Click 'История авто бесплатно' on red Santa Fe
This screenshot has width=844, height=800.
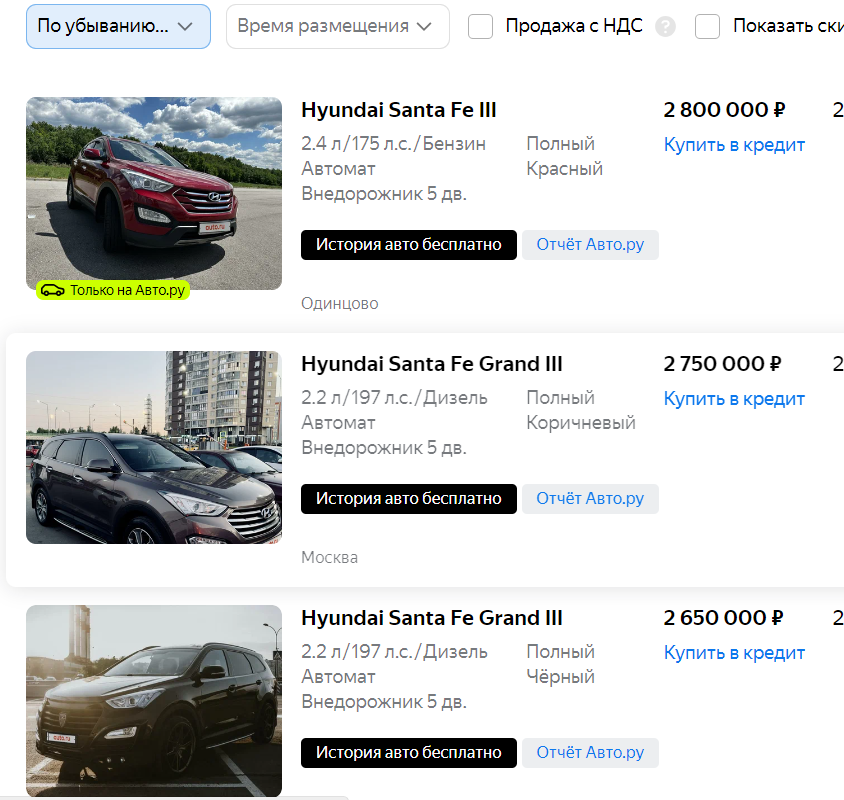(x=409, y=245)
